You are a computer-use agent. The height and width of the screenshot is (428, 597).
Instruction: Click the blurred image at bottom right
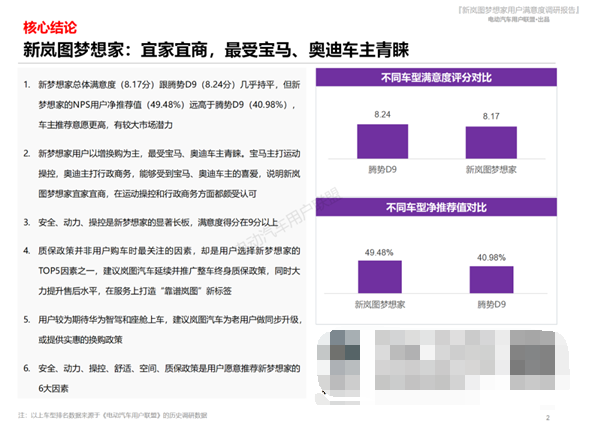pyautogui.click(x=443, y=366)
